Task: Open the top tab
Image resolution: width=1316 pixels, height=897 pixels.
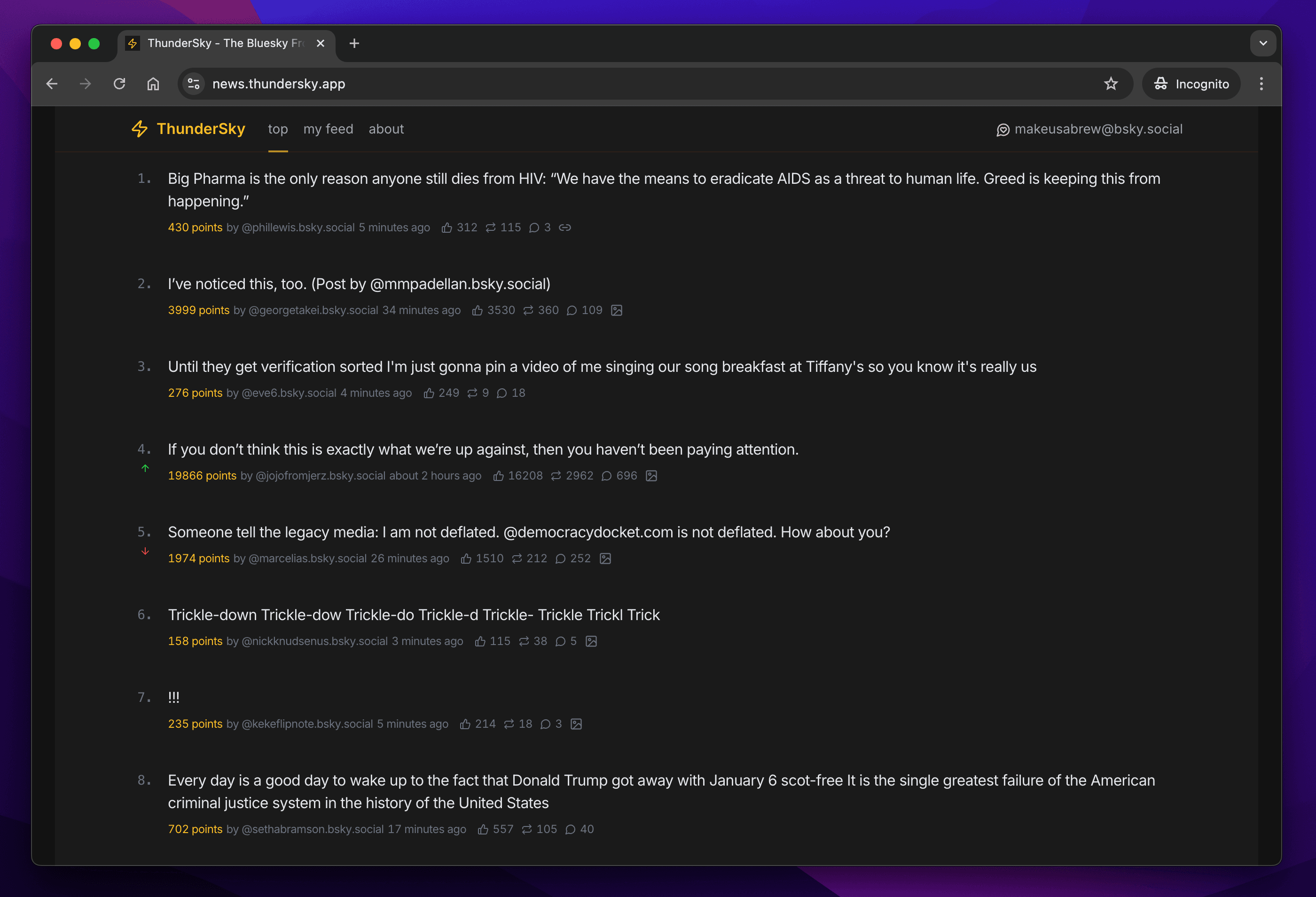Action: pyautogui.click(x=277, y=129)
